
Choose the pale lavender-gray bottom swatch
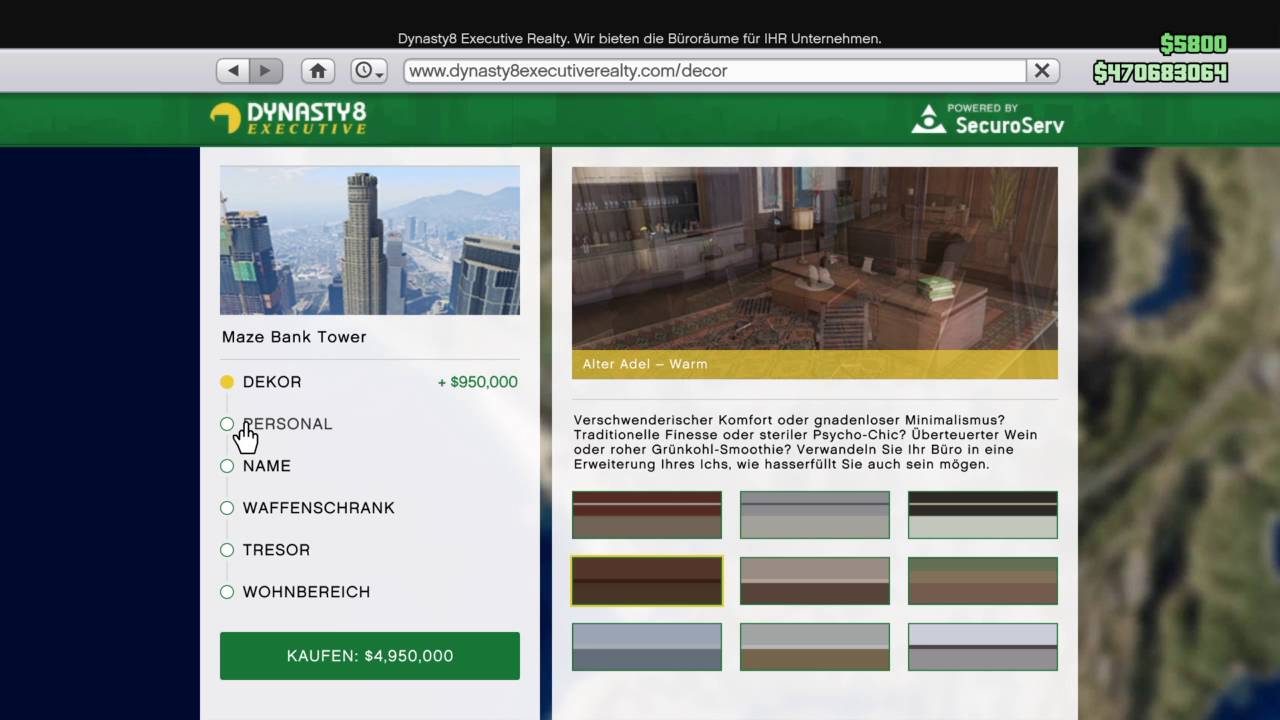click(983, 647)
